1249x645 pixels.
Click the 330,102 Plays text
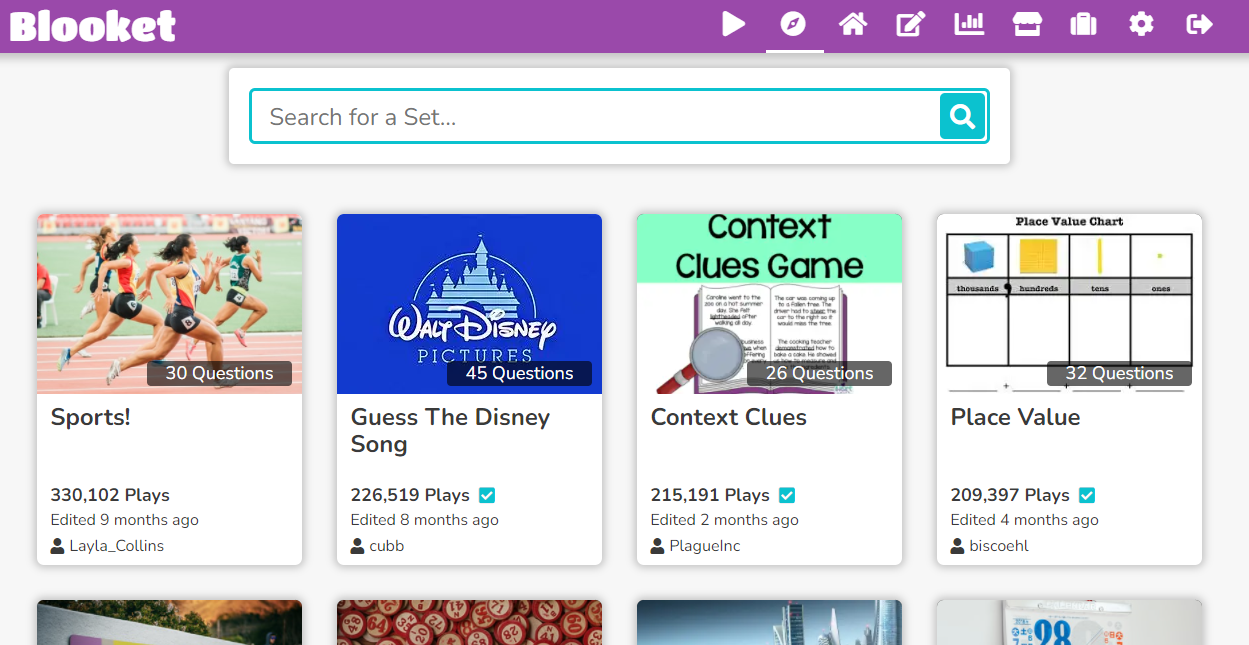110,495
